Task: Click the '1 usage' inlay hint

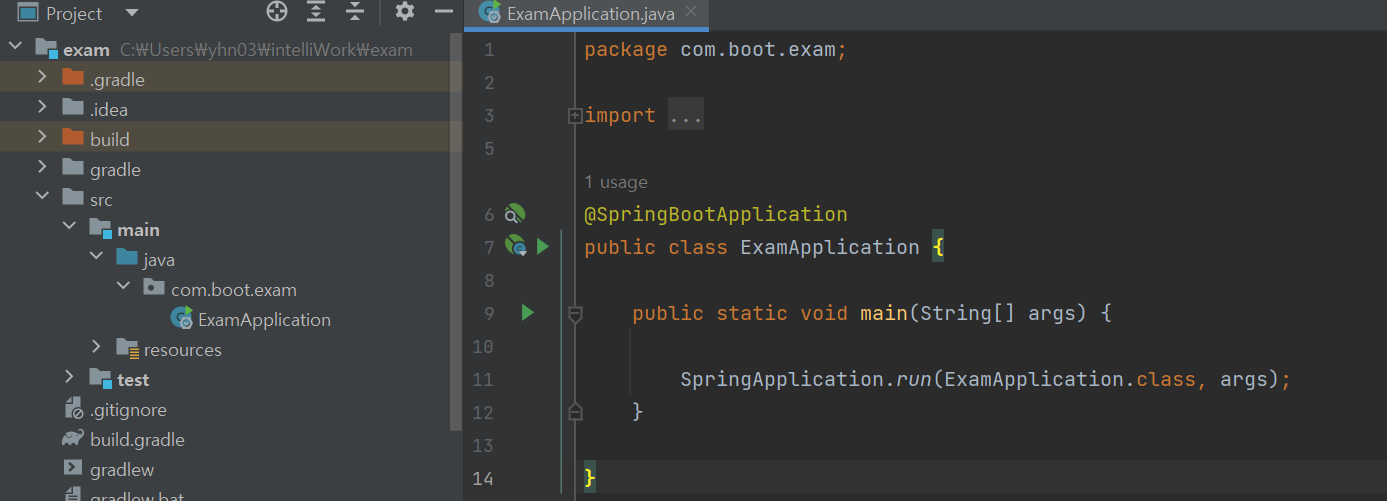Action: coord(616,182)
